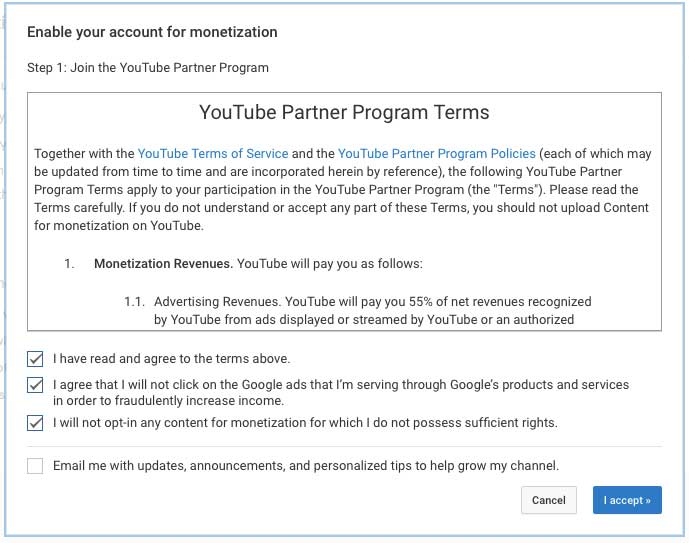689x543 pixels.
Task: Toggle the 'will not click on Google ads' checkbox
Action: [35, 385]
